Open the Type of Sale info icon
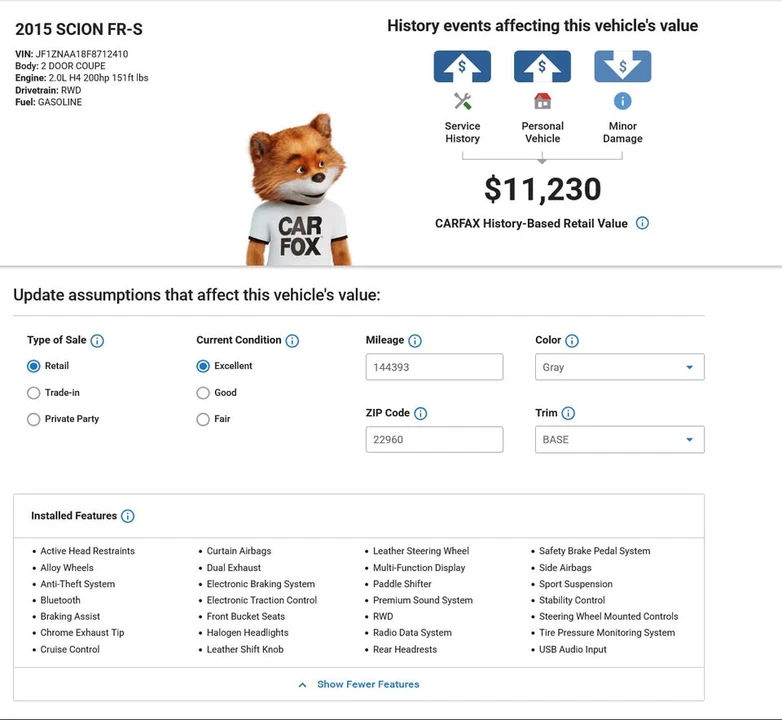 click(x=97, y=341)
